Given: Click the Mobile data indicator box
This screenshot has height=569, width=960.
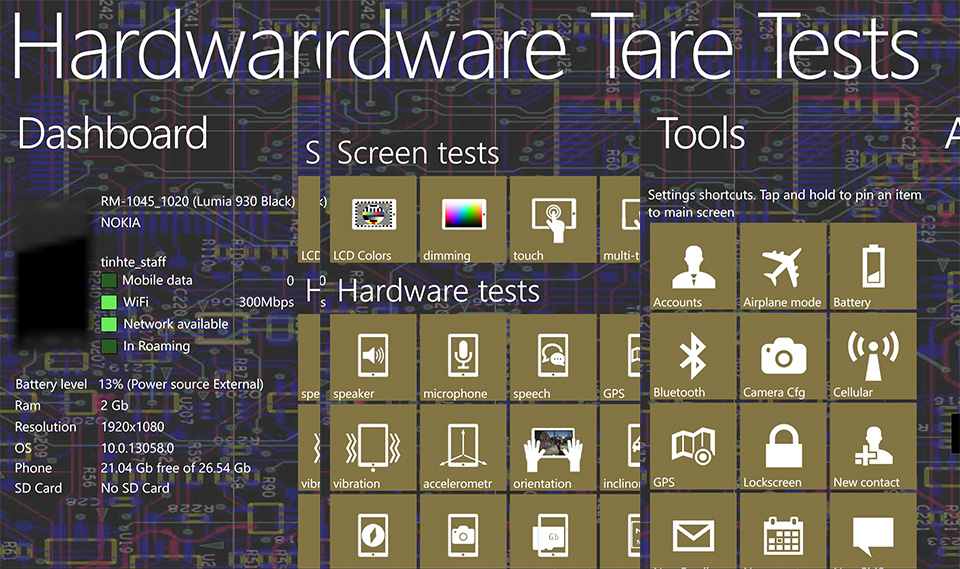Looking at the screenshot, I should [109, 281].
